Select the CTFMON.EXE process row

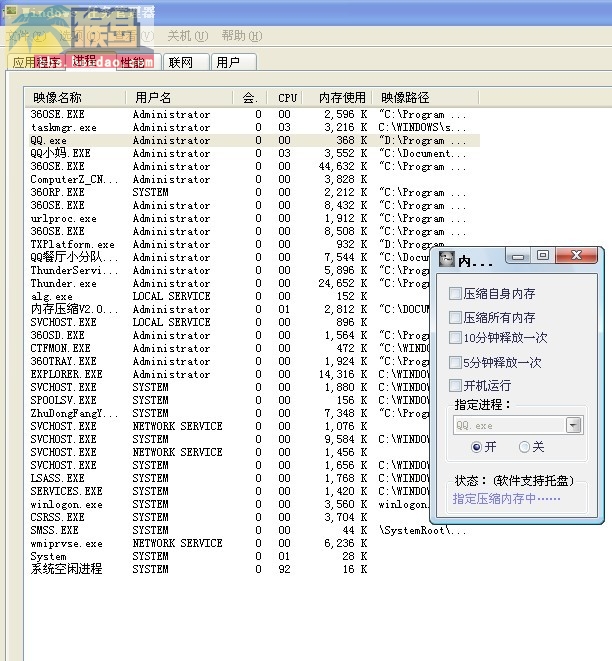point(228,348)
